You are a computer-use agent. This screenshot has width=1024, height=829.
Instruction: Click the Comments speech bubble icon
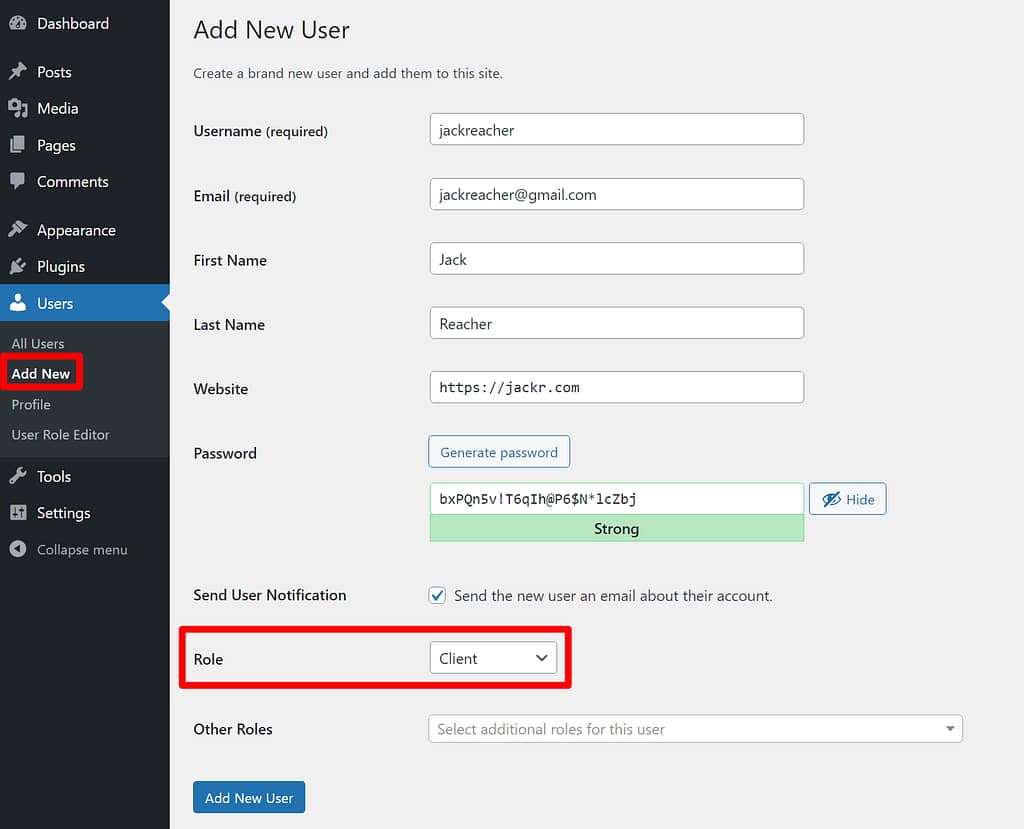pos(18,181)
